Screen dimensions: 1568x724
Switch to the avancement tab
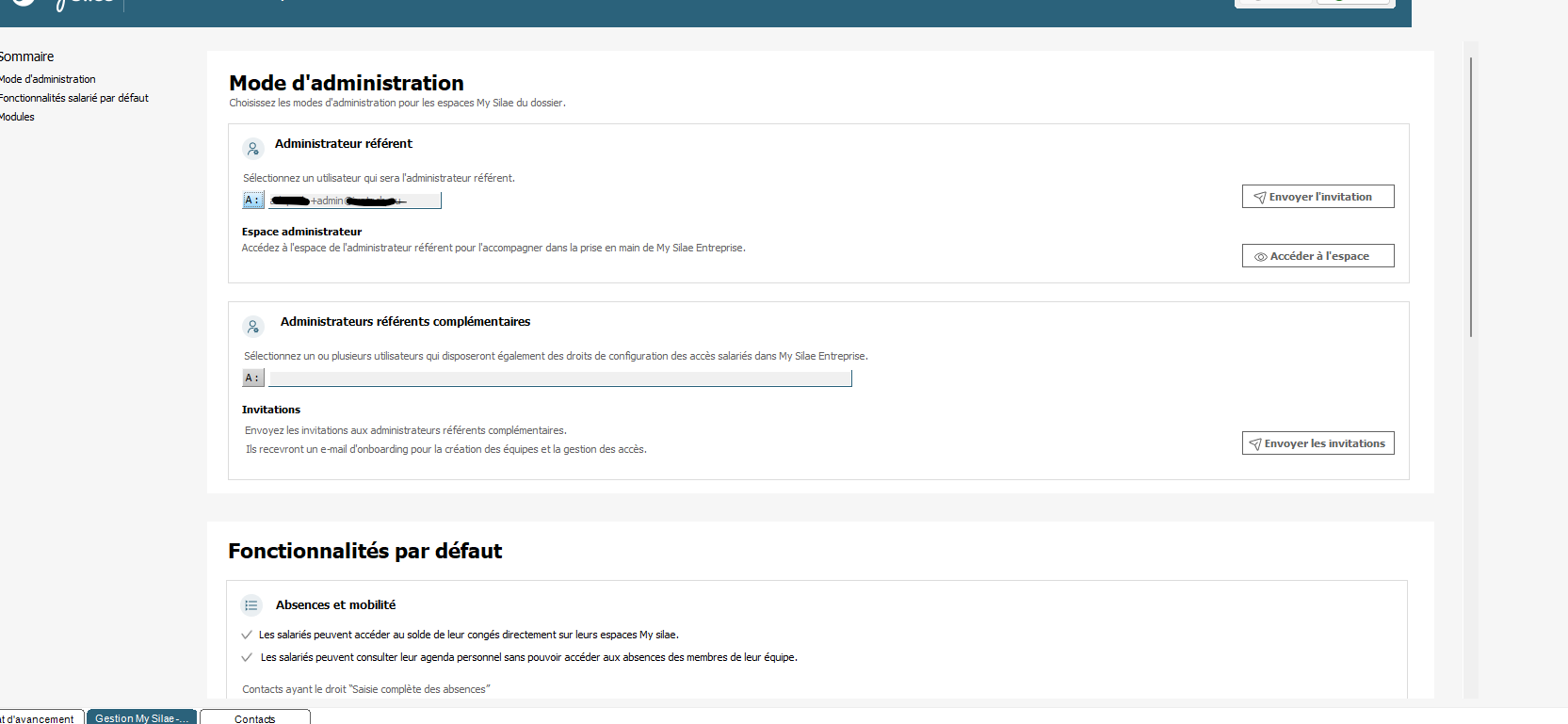[40, 717]
